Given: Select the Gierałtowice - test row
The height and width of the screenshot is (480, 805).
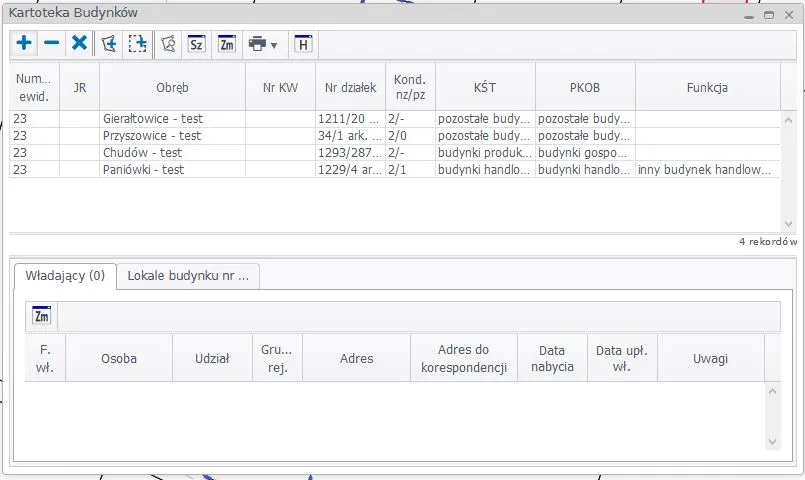Looking at the screenshot, I should click(x=152, y=119).
